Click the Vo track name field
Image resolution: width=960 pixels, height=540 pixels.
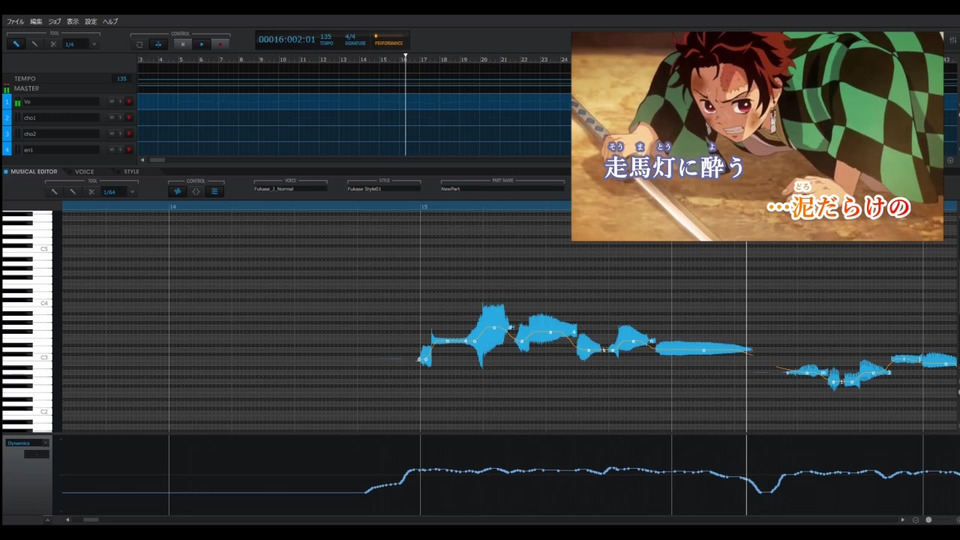[61, 102]
